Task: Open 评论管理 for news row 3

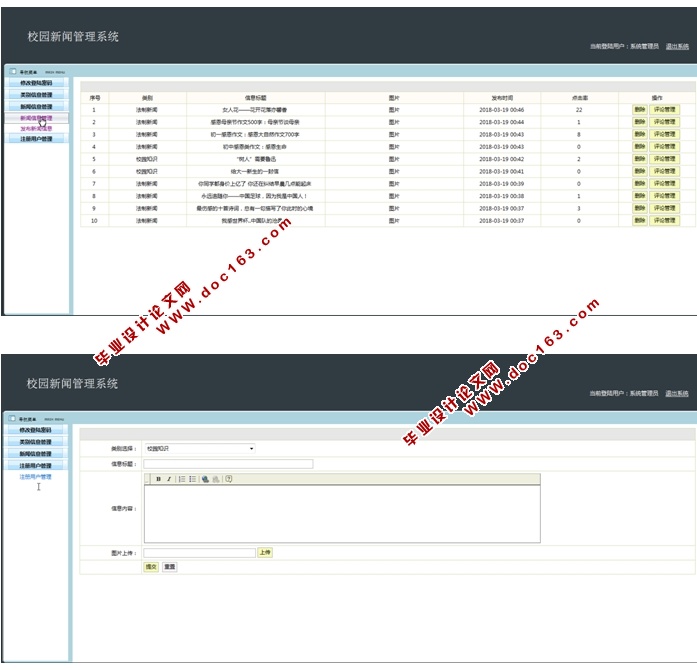Action: coord(665,134)
